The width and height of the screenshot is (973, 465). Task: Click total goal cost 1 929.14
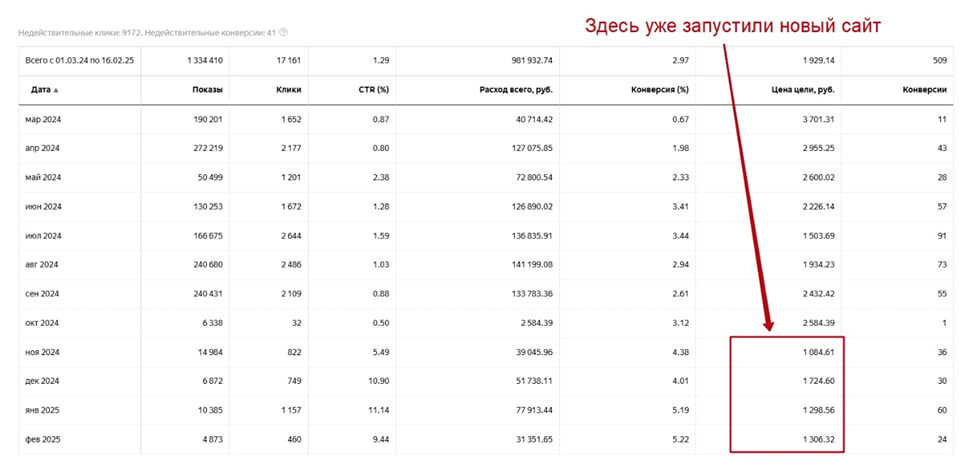816,61
